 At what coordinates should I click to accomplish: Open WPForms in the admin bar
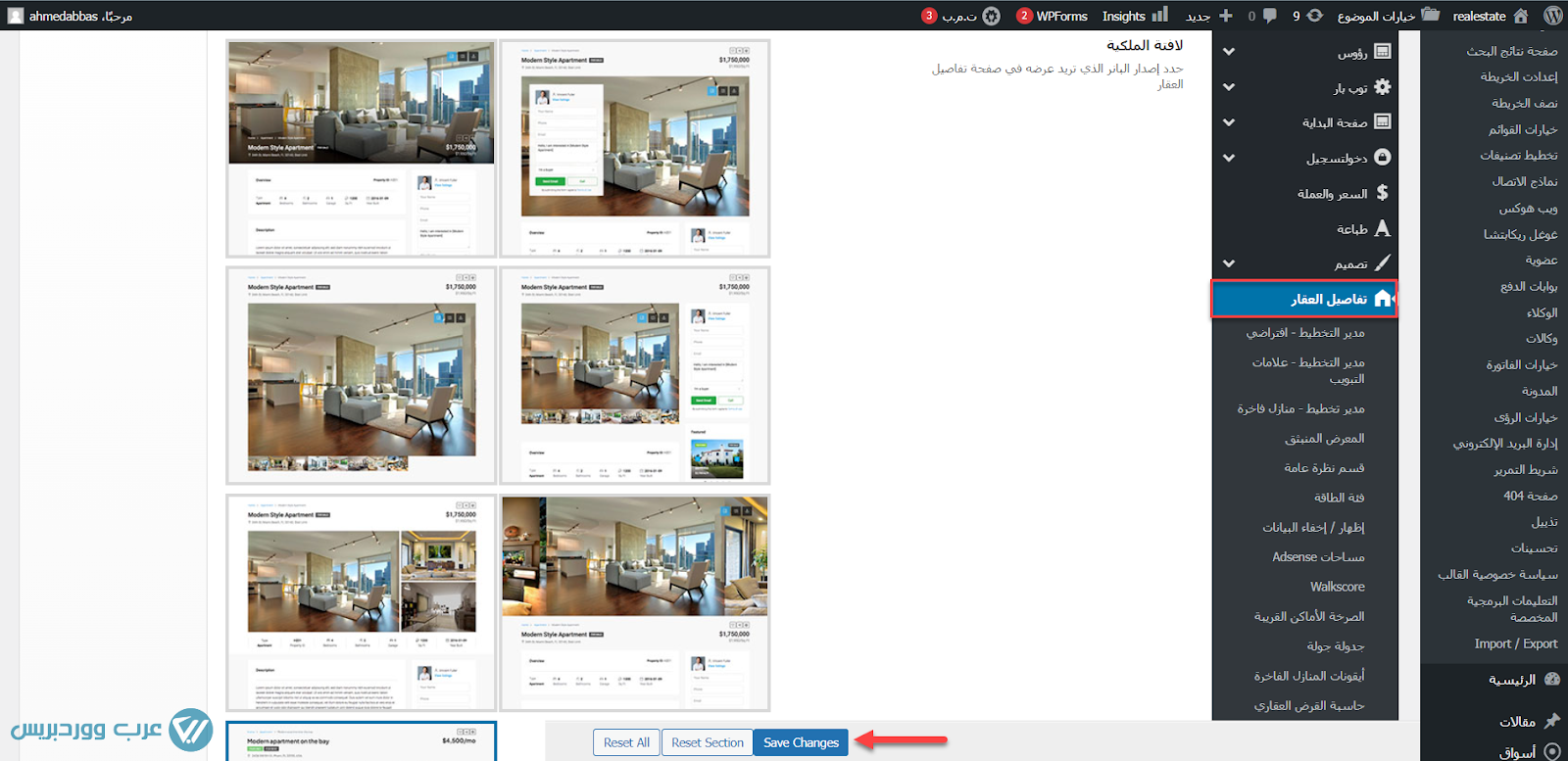[1061, 16]
